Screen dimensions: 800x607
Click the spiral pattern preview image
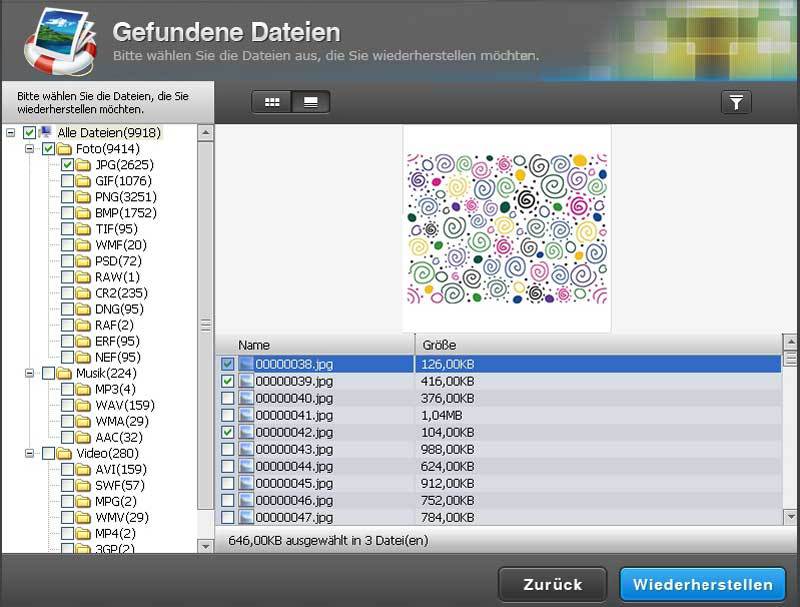[507, 229]
